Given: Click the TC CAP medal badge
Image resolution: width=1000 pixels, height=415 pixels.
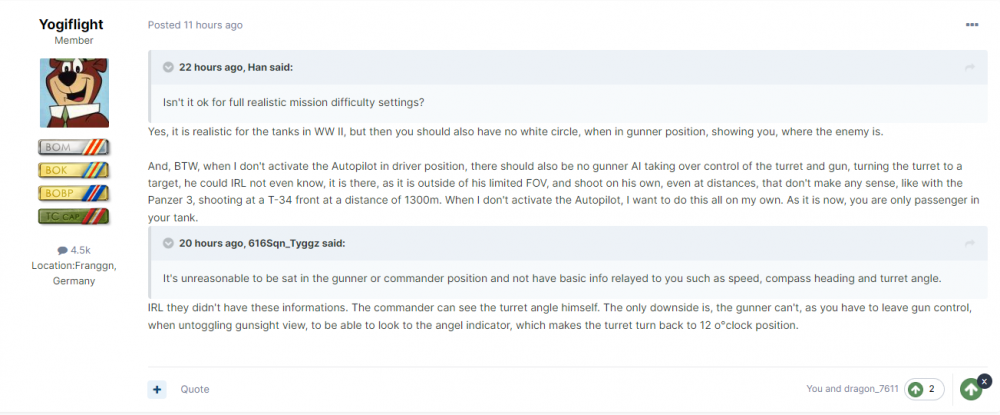Looking at the screenshot, I should tap(71, 215).
